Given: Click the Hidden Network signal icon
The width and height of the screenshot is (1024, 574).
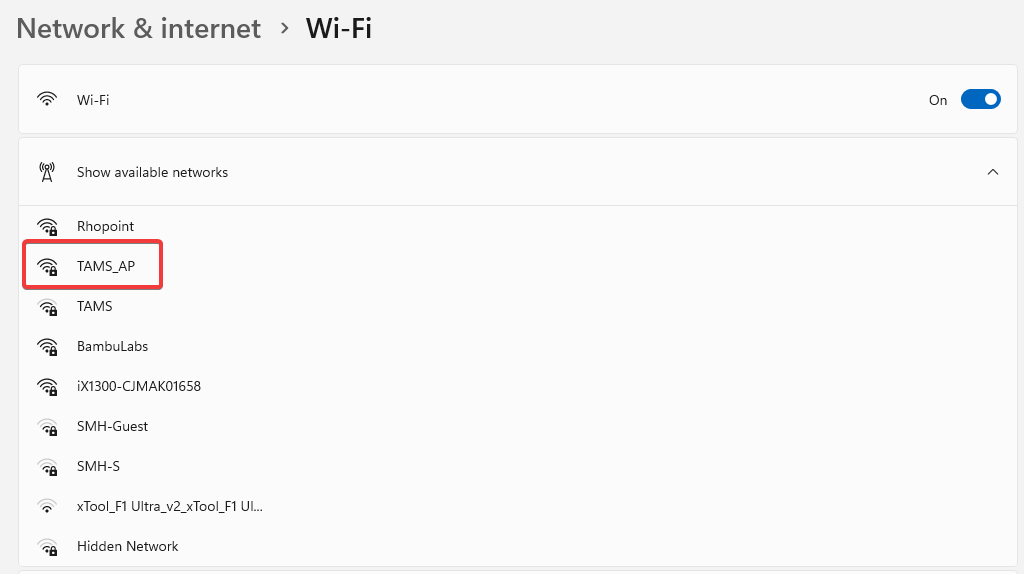Looking at the screenshot, I should (x=47, y=547).
